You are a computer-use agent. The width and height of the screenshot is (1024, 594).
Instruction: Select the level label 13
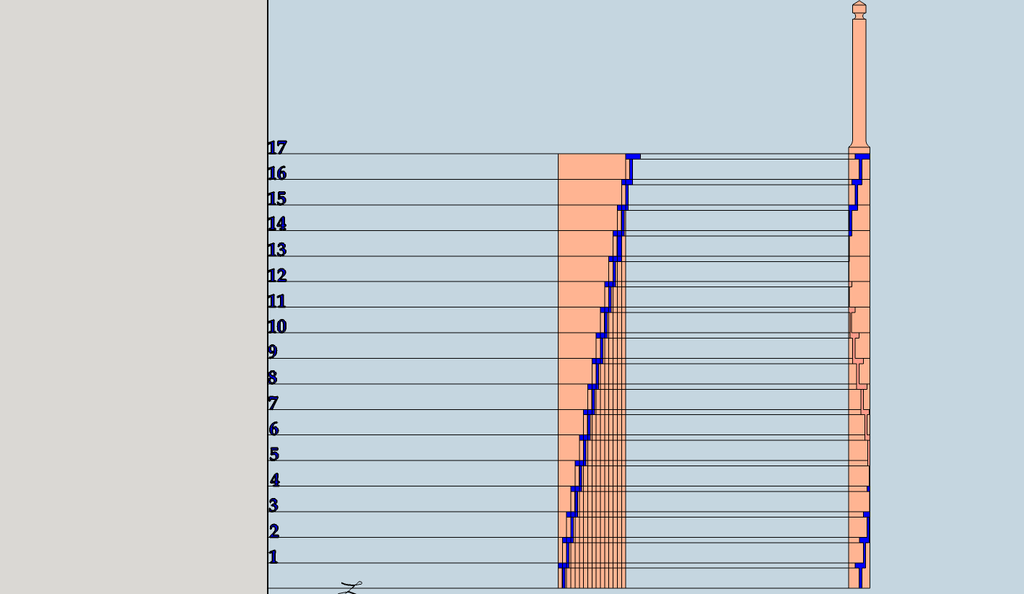[x=277, y=249]
